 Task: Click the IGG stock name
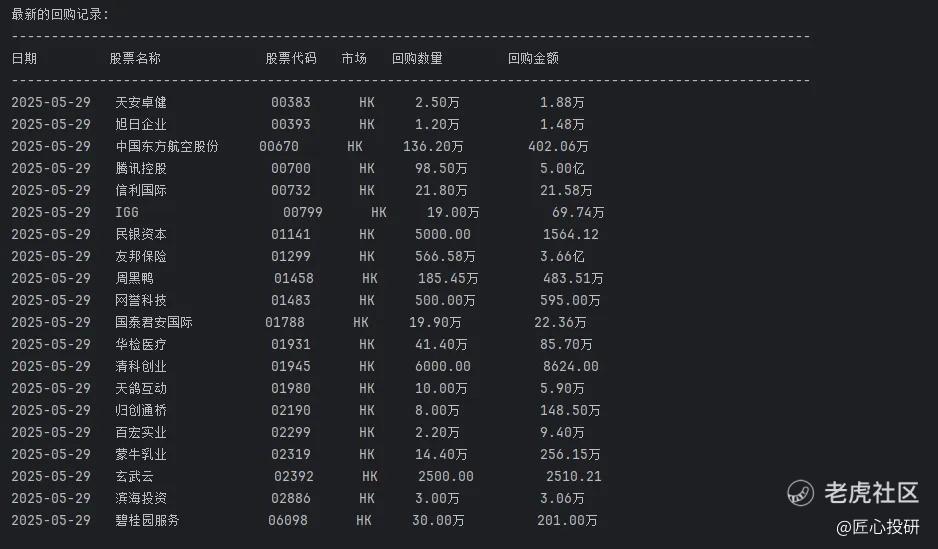[127, 212]
